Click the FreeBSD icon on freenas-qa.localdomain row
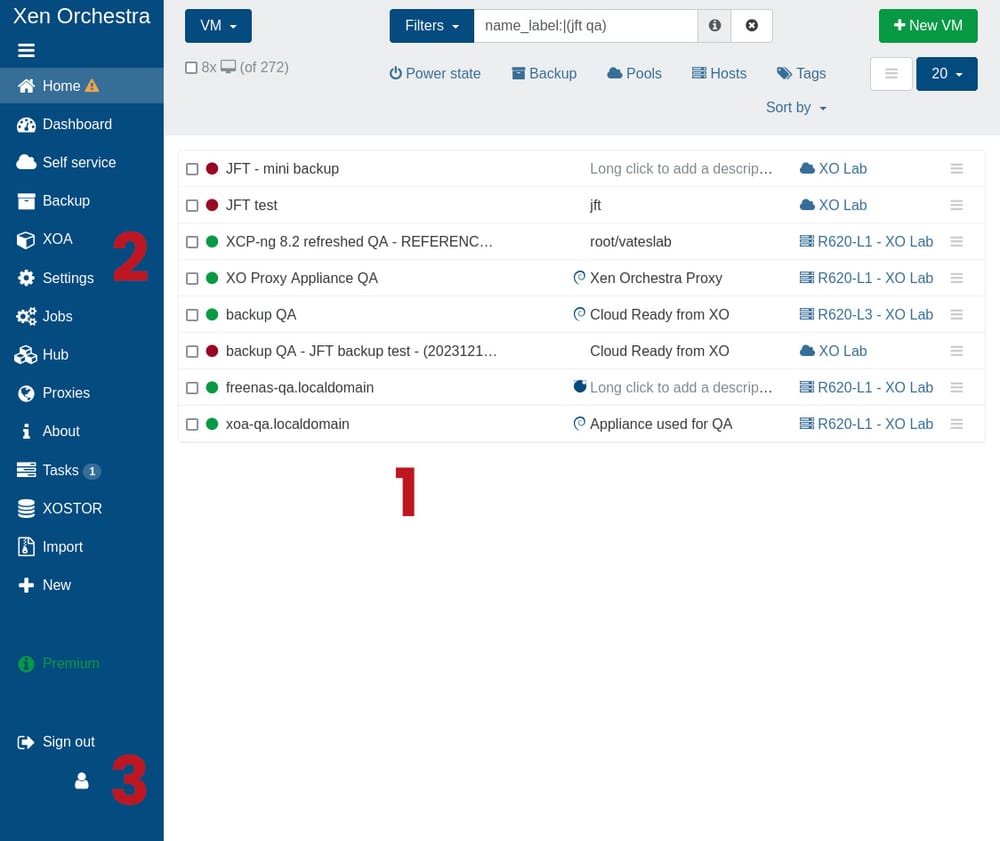 [579, 387]
